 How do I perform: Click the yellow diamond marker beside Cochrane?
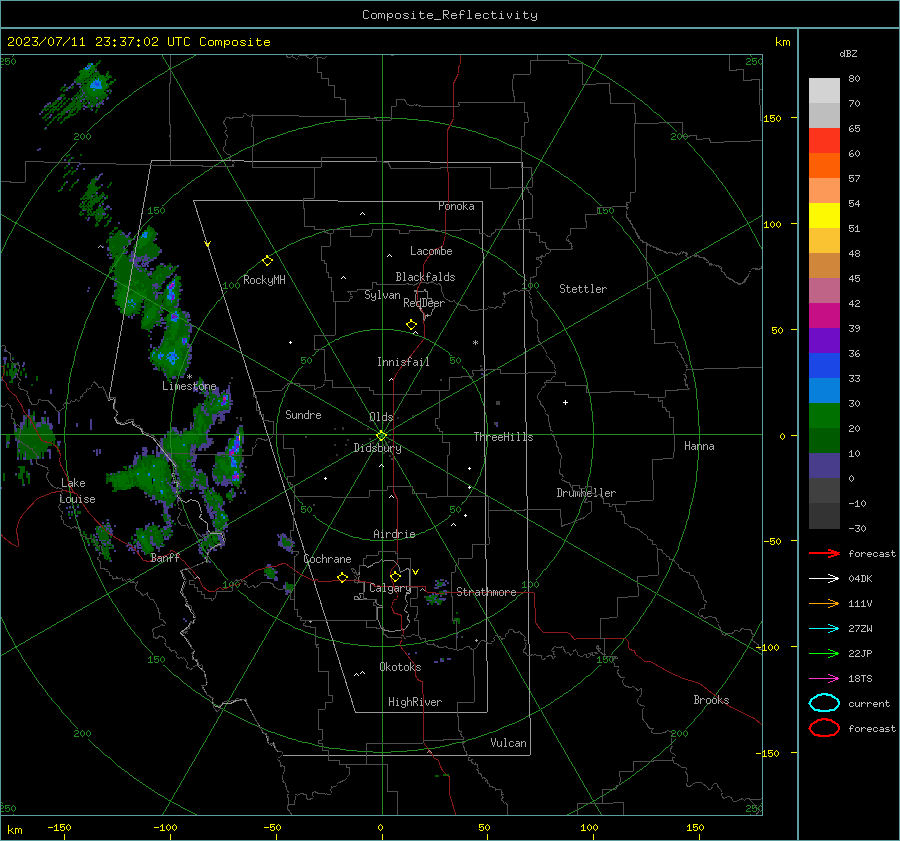click(x=342, y=578)
